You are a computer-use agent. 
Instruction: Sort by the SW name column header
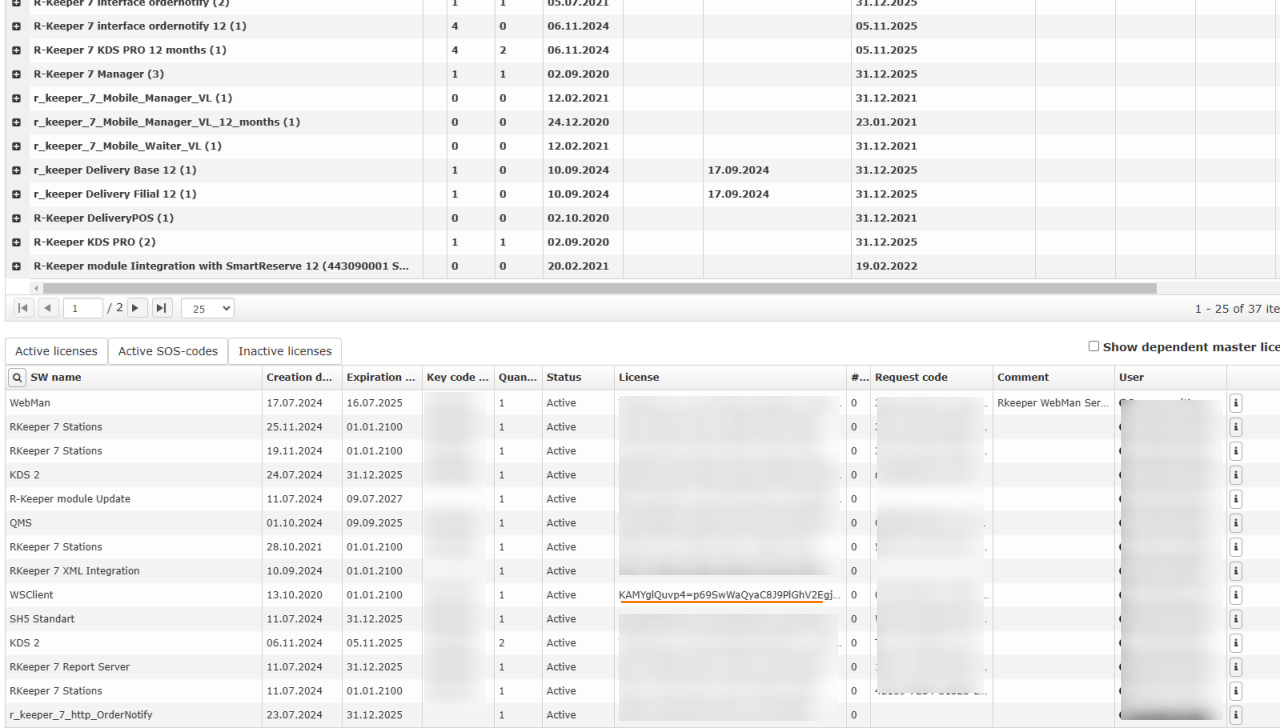coord(56,377)
